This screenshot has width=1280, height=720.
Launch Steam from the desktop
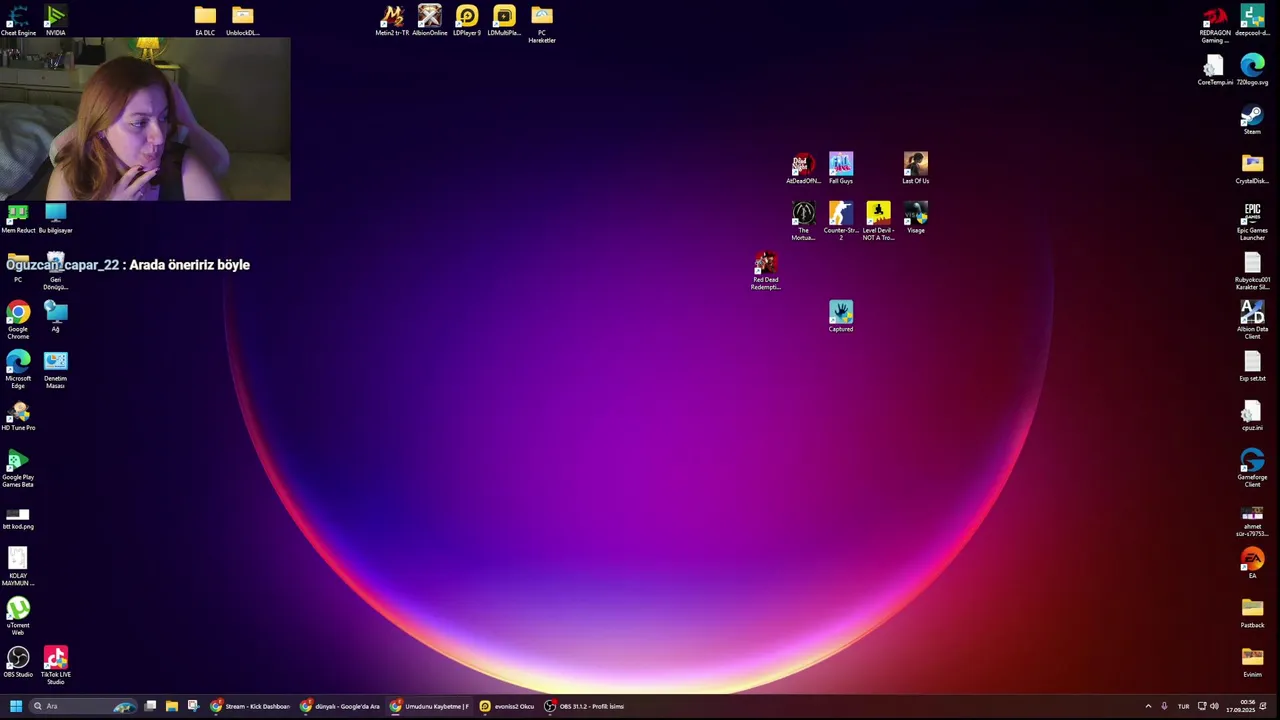[x=1252, y=119]
